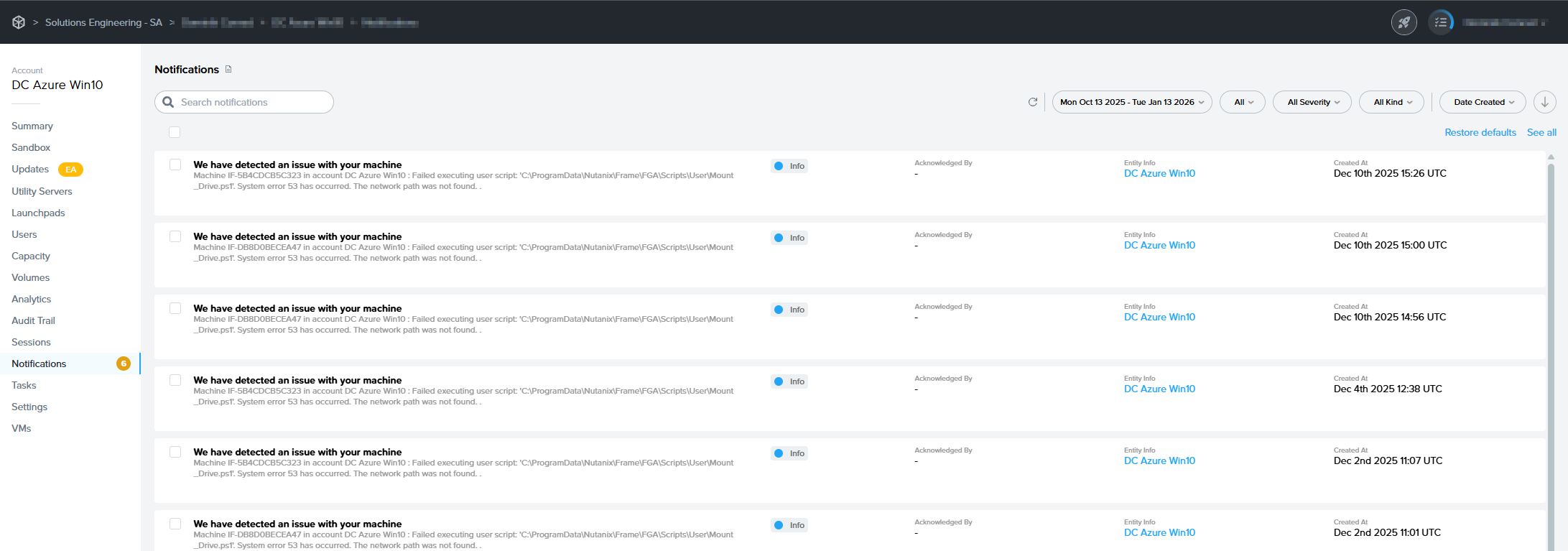Click the See all link
Screen dimensions: 1568x551
(1541, 132)
